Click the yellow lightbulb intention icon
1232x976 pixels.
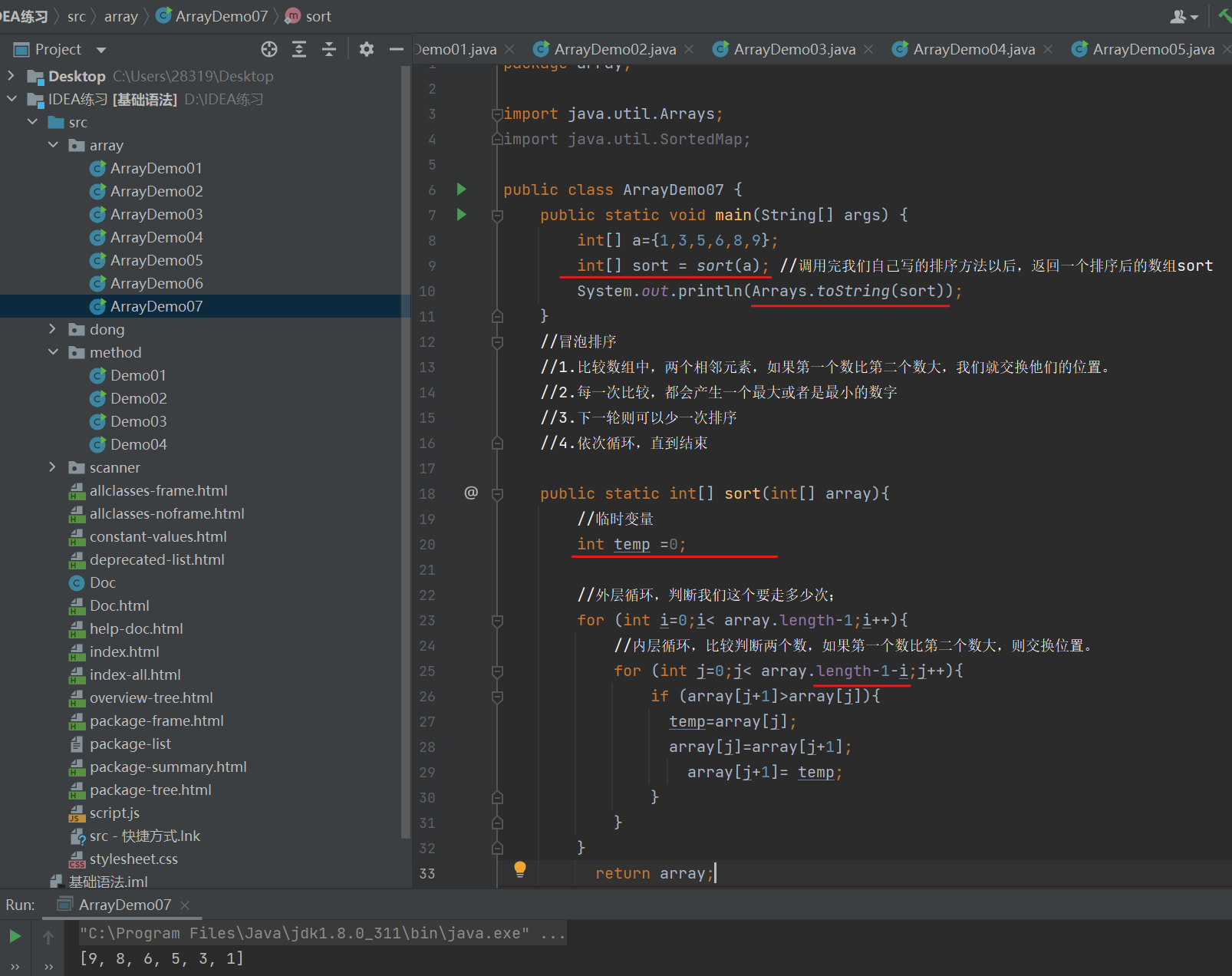pos(520,869)
